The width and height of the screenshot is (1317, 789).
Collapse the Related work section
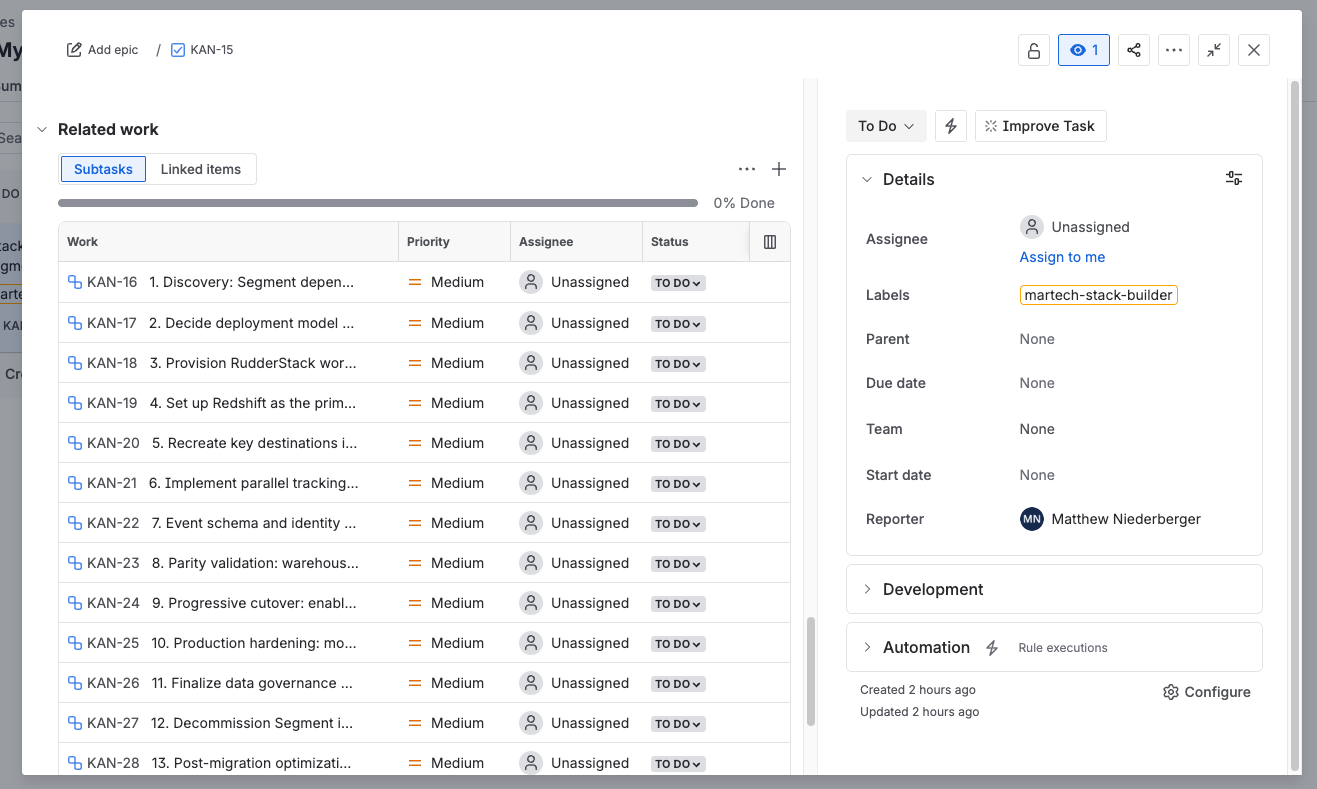click(42, 130)
